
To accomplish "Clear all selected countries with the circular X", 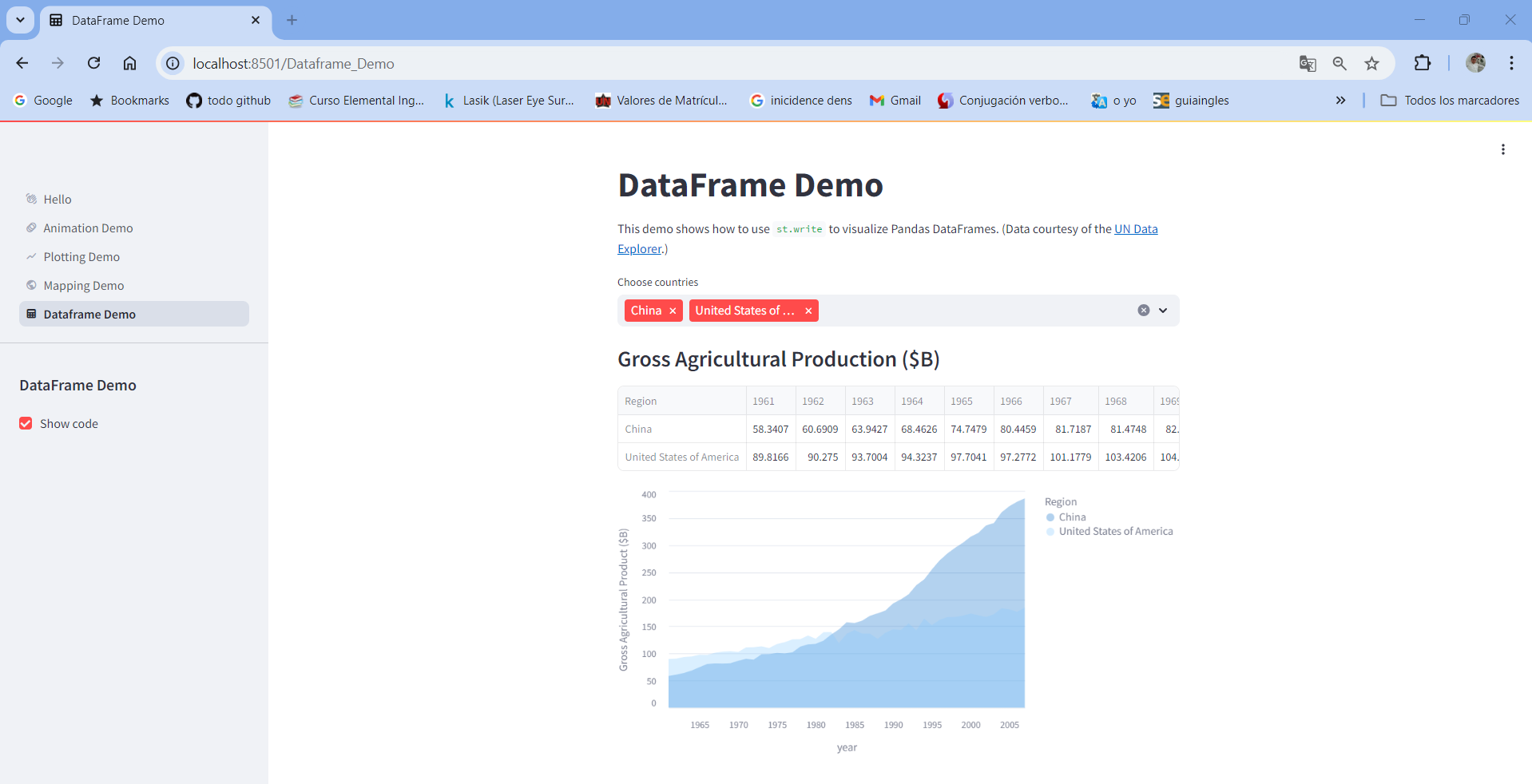I will point(1144,311).
